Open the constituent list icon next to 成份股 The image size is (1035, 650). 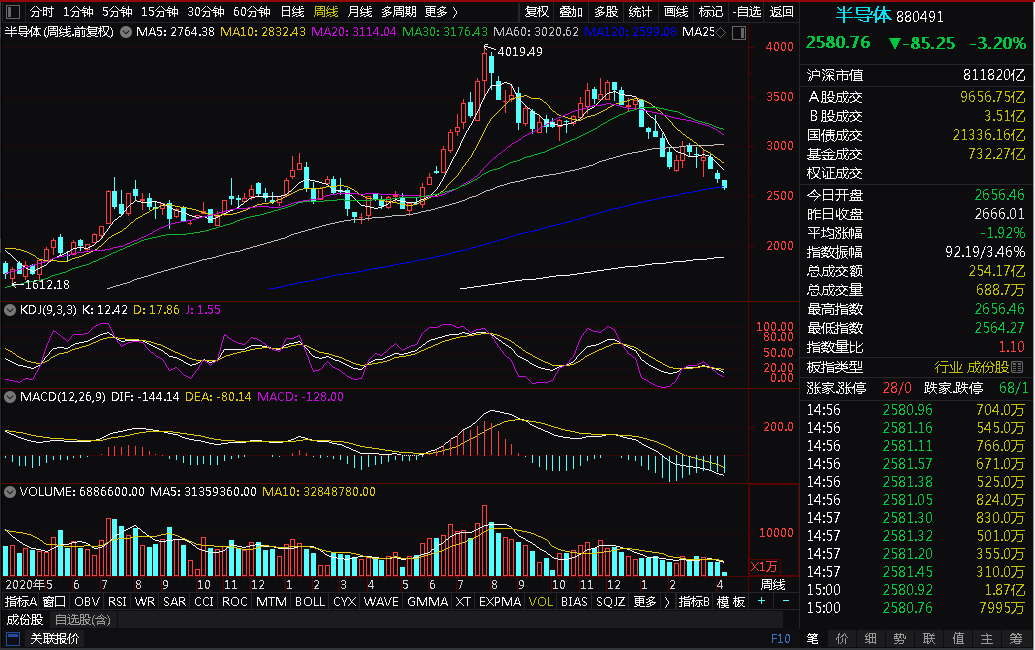coord(1017,367)
